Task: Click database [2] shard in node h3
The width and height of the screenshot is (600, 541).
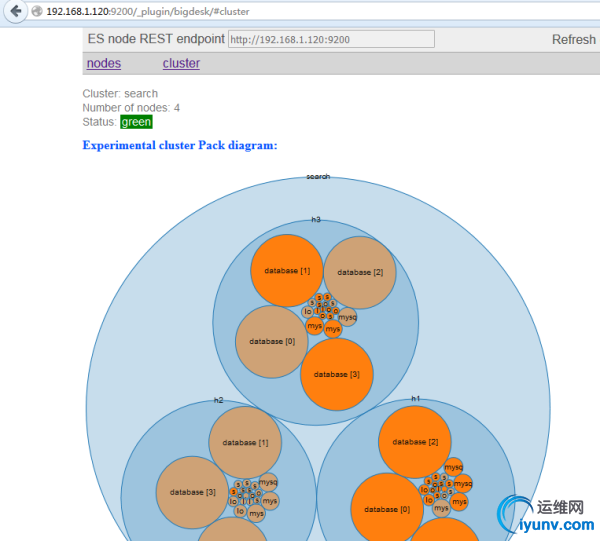Action: coord(360,272)
